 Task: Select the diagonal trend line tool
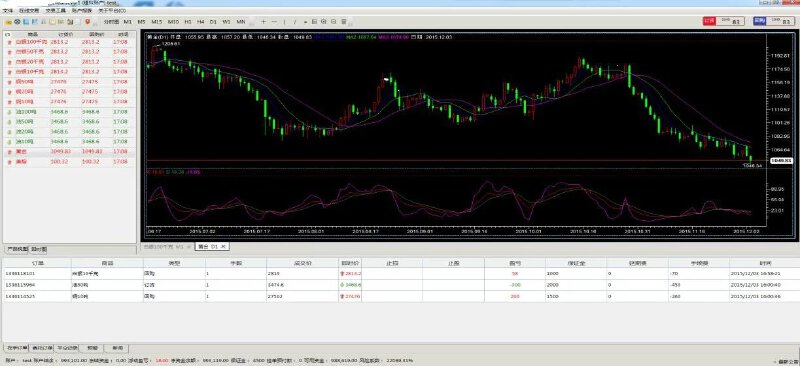click(296, 22)
